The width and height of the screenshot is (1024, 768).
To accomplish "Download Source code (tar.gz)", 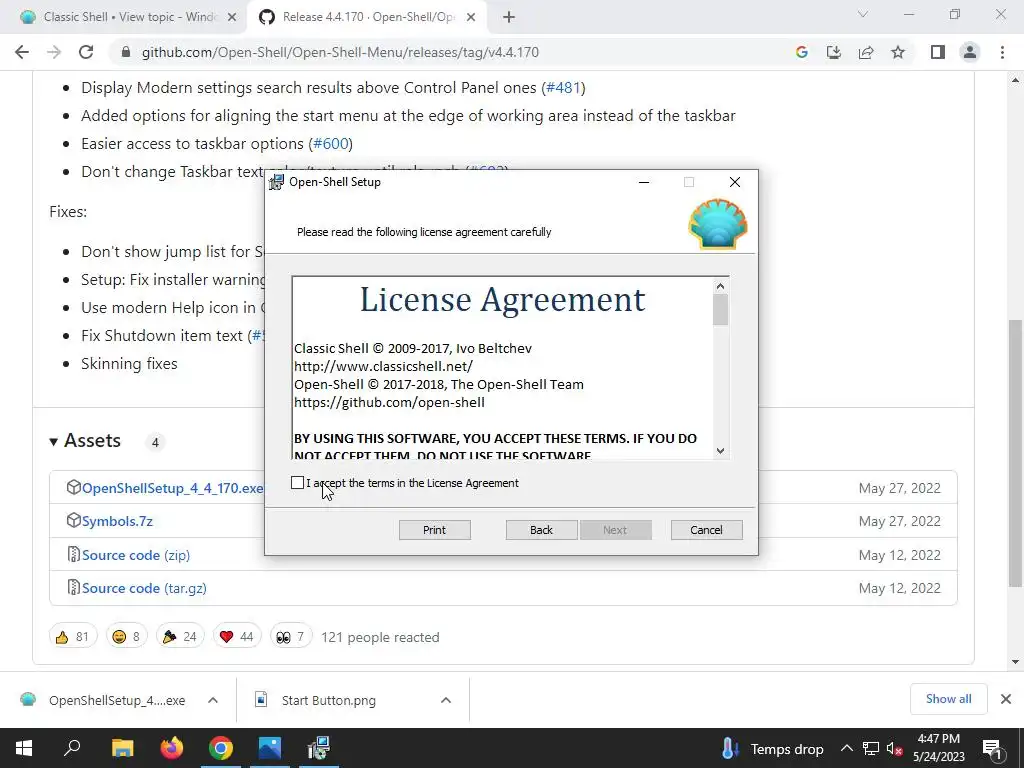I will [x=144, y=588].
